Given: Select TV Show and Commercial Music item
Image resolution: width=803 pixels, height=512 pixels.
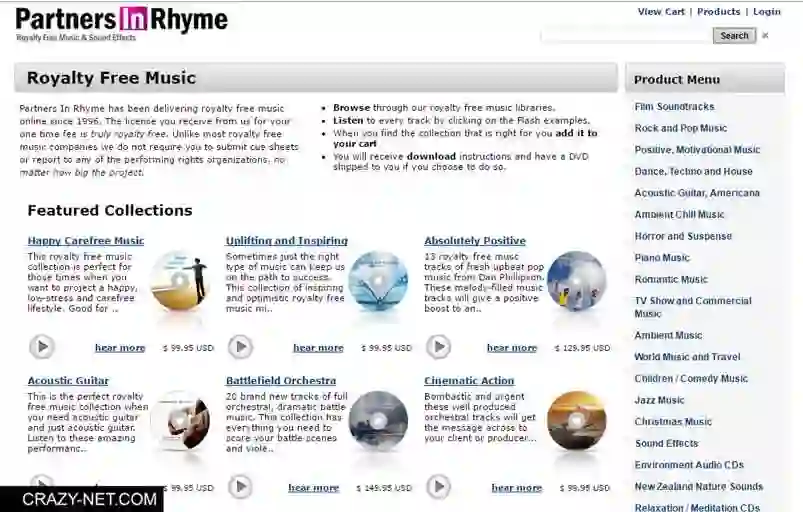Looking at the screenshot, I should 693,307.
